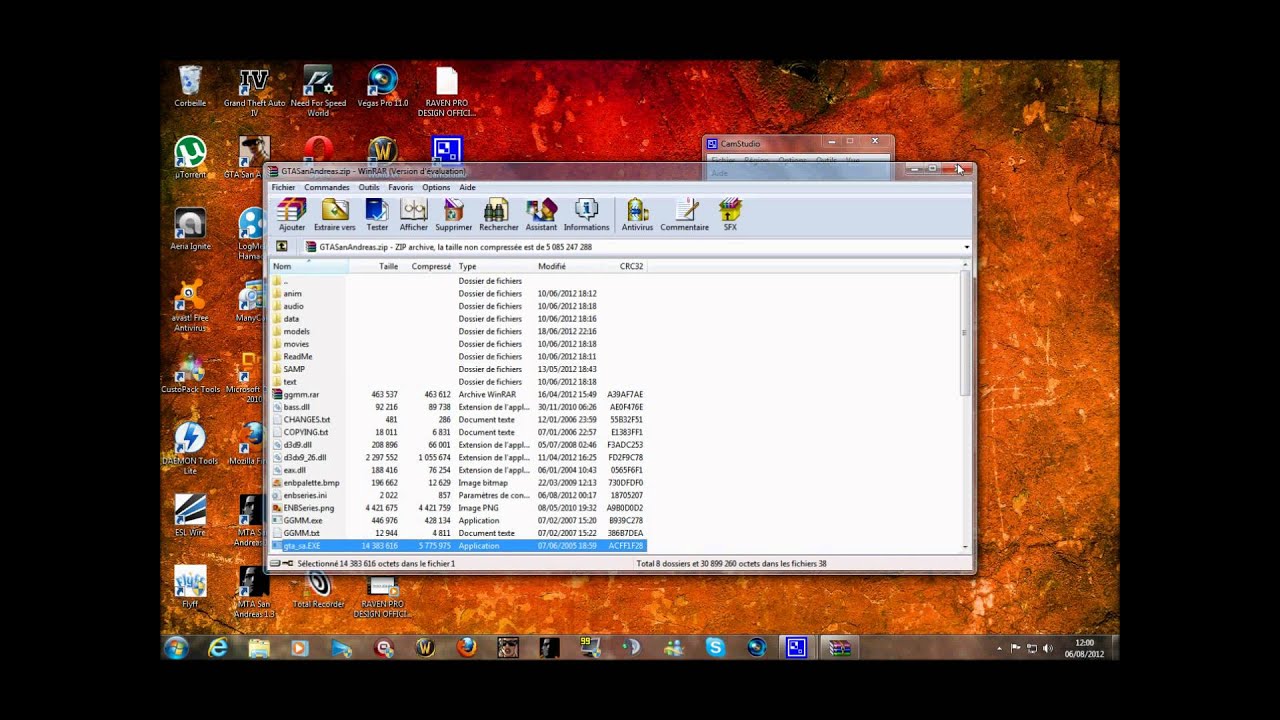Image resolution: width=1280 pixels, height=720 pixels.
Task: Open the Aeria Ignite desktop shortcut
Action: (190, 230)
